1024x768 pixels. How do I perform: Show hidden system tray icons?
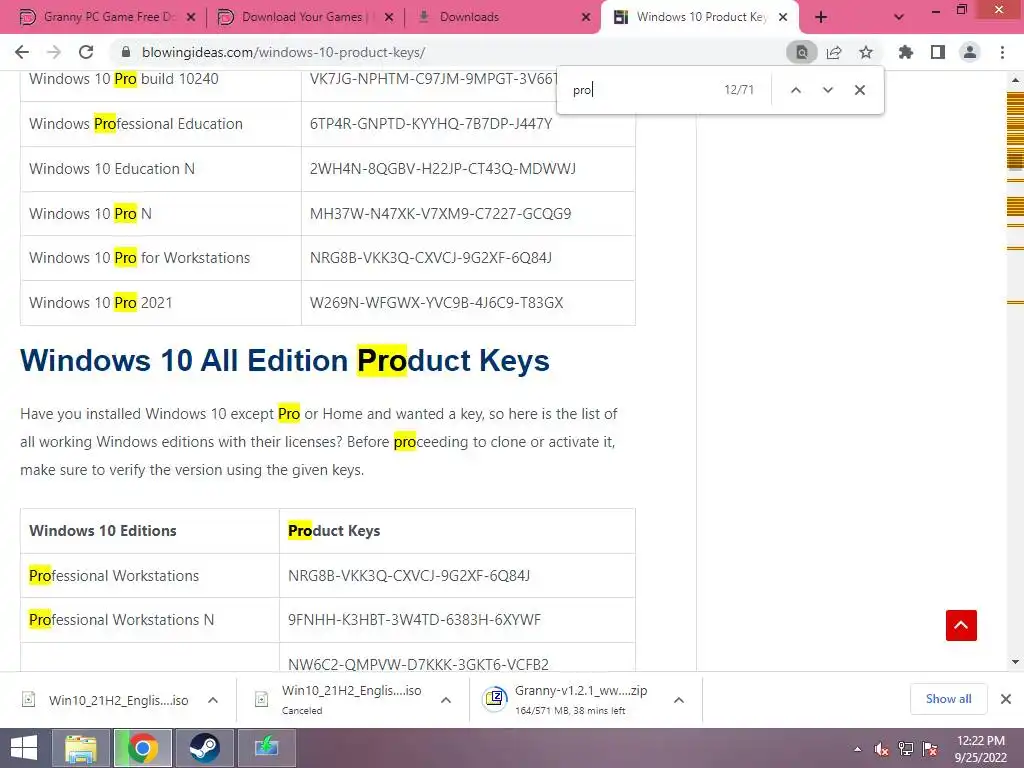point(857,749)
